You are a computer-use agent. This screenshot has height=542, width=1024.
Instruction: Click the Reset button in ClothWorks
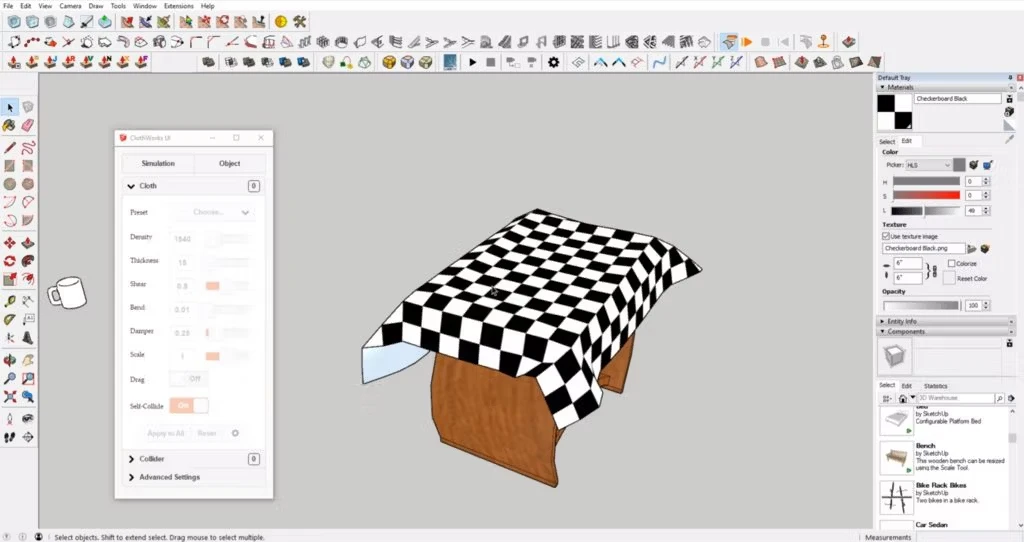point(207,433)
